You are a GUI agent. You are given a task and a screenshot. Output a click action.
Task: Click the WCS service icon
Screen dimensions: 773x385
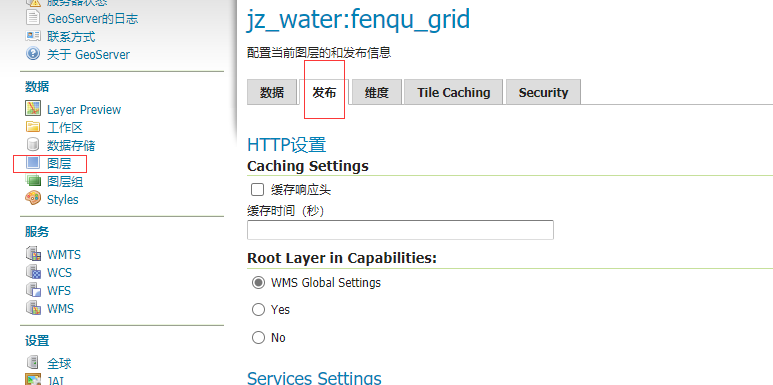(33, 272)
